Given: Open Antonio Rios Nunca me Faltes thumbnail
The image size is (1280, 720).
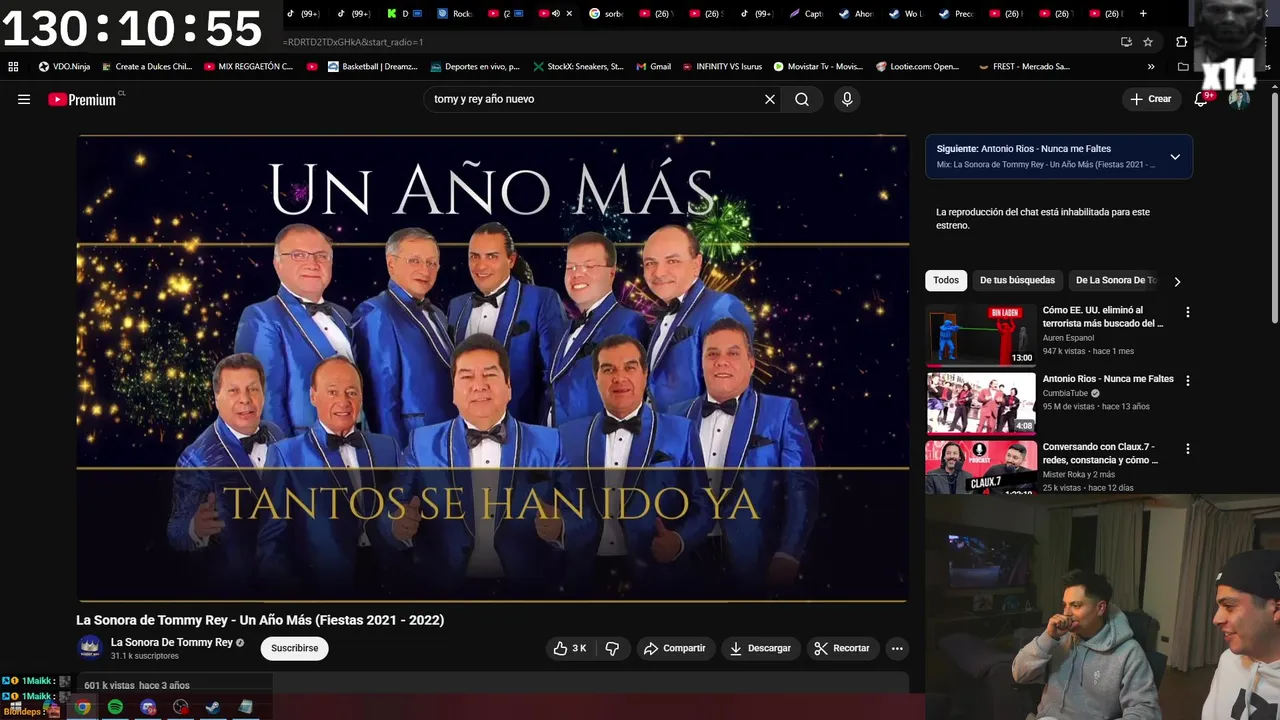Looking at the screenshot, I should (981, 403).
